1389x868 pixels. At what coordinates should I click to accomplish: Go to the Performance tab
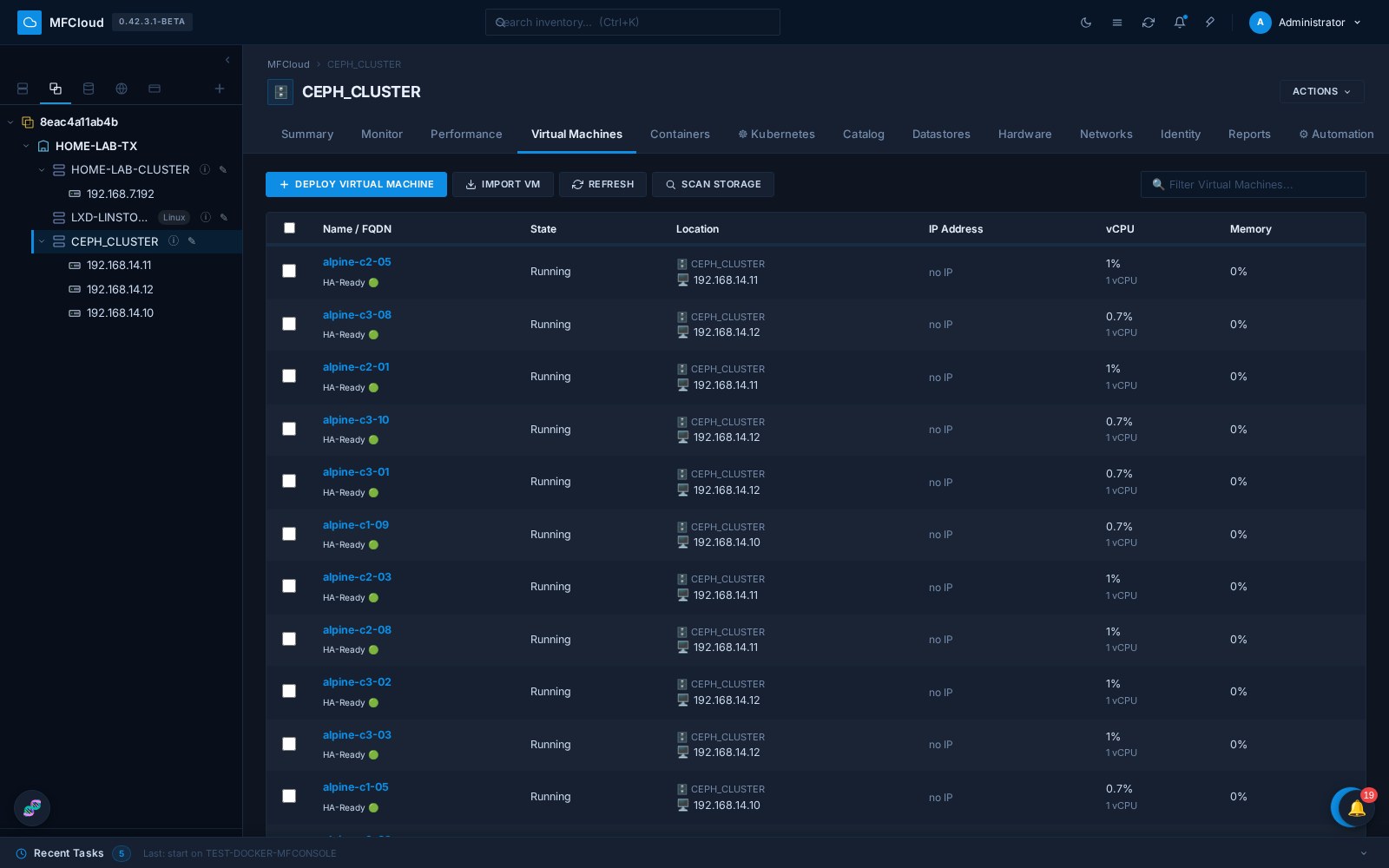coord(466,135)
